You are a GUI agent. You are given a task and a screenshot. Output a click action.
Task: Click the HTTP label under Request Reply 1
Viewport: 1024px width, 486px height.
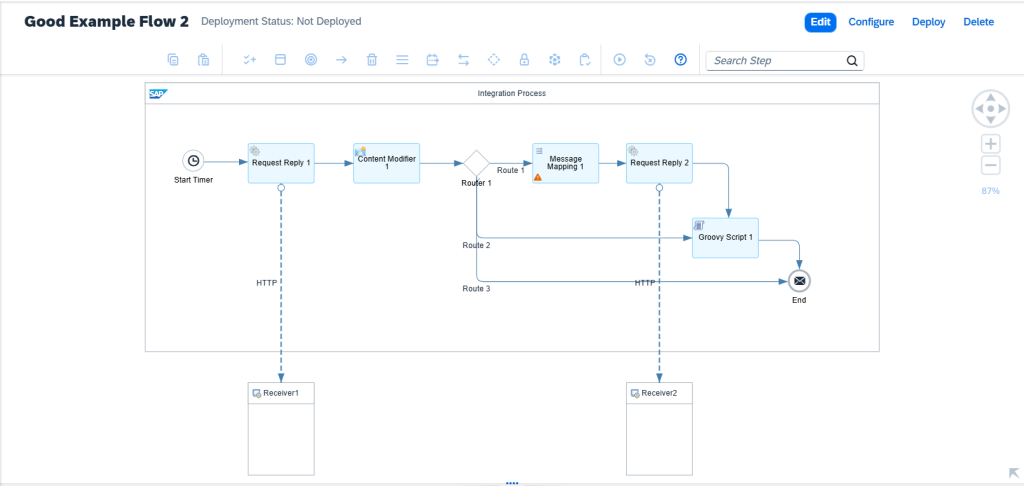coord(266,284)
